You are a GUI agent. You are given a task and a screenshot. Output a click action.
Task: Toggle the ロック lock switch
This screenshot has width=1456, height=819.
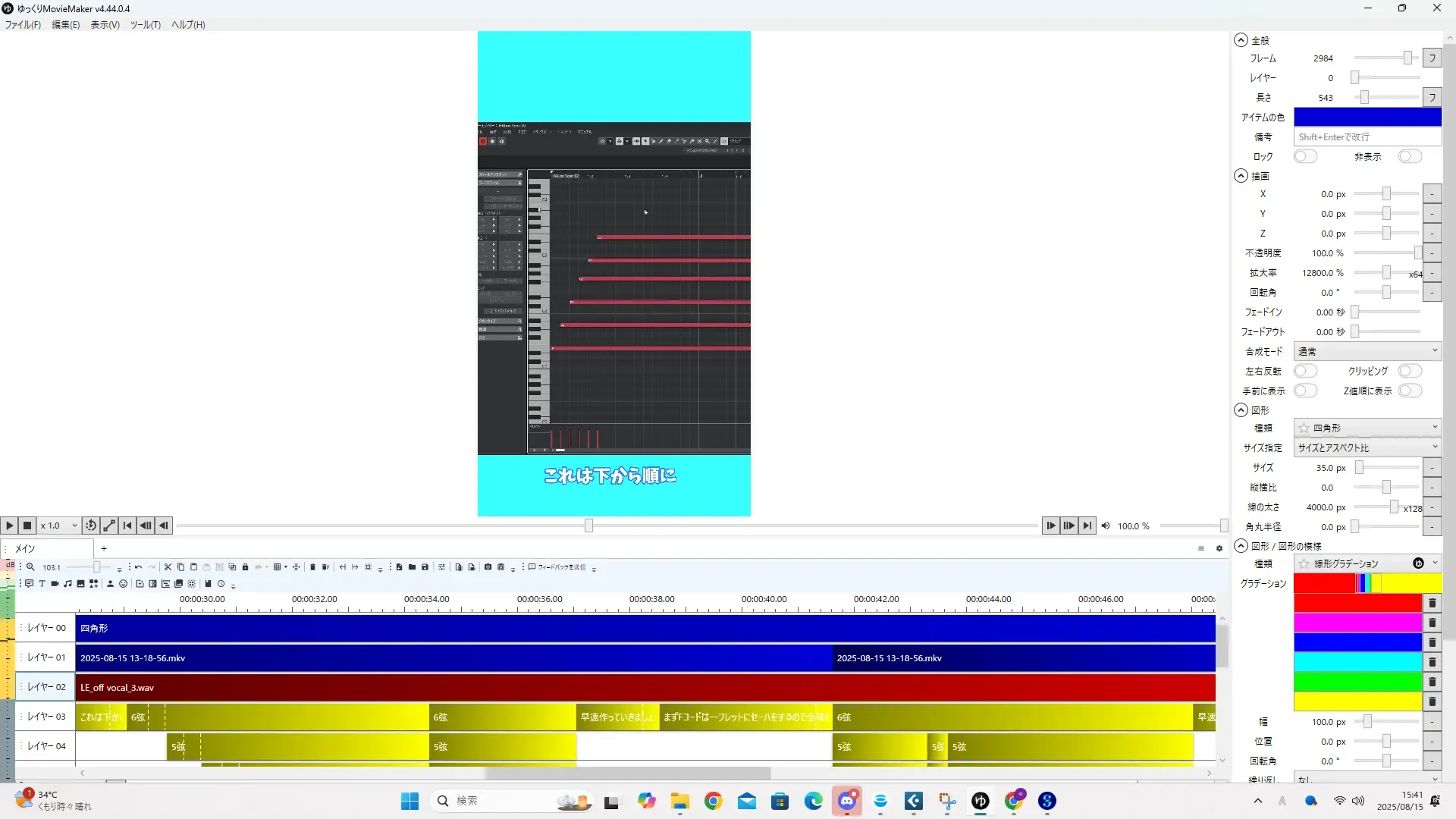coord(1304,156)
